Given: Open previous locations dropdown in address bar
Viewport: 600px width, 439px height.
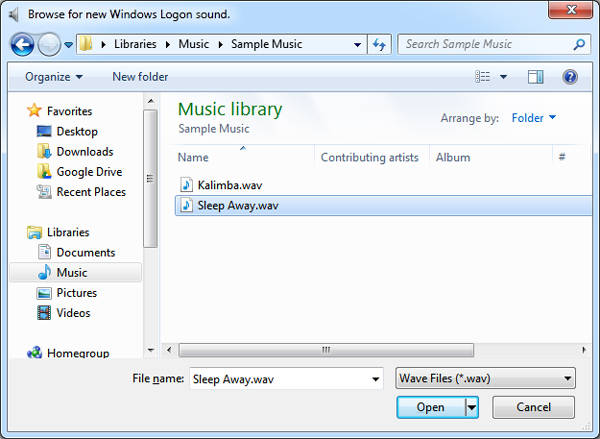Looking at the screenshot, I should coord(357,45).
